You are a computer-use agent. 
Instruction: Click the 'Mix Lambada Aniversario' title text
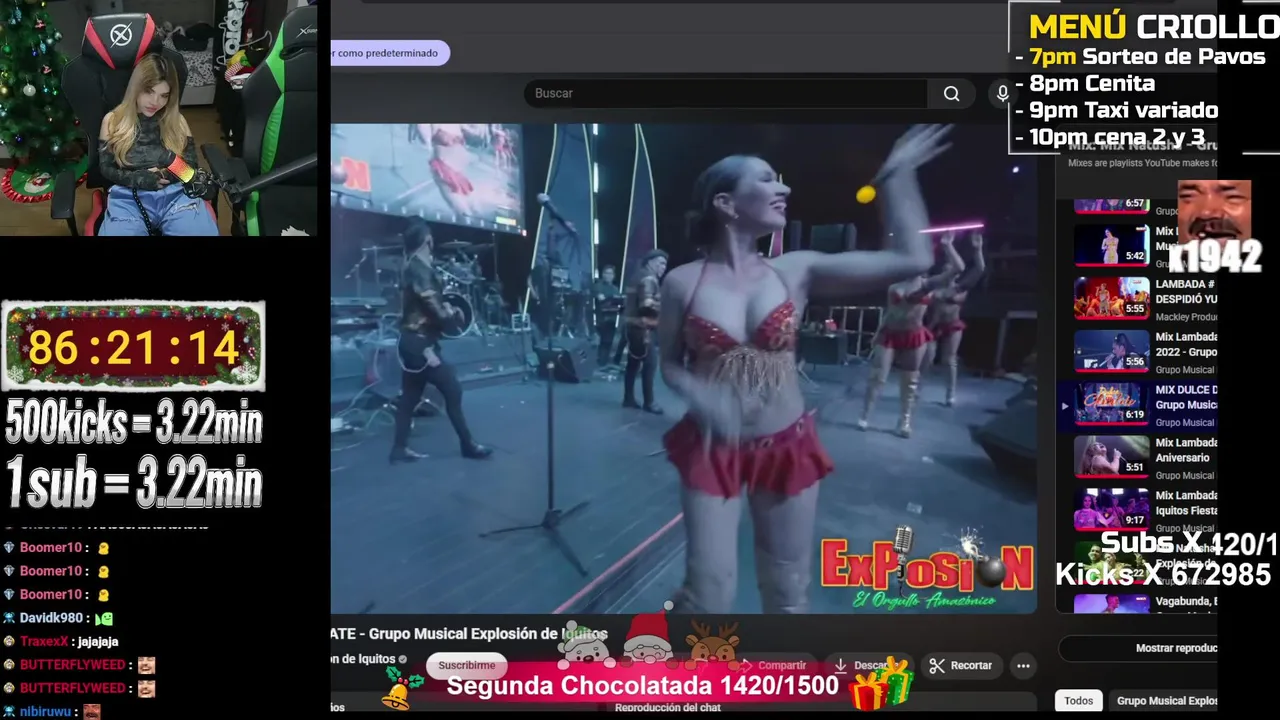pos(1186,449)
